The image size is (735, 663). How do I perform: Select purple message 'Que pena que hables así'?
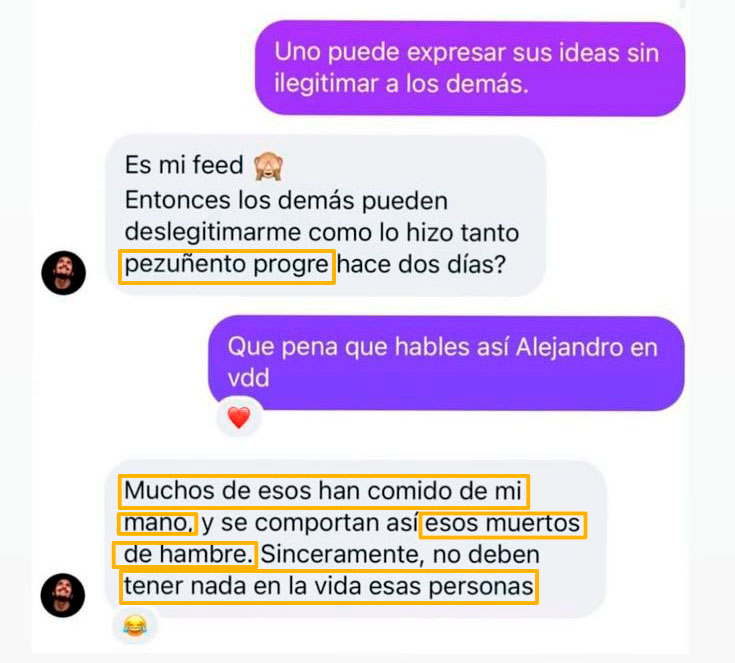(446, 362)
